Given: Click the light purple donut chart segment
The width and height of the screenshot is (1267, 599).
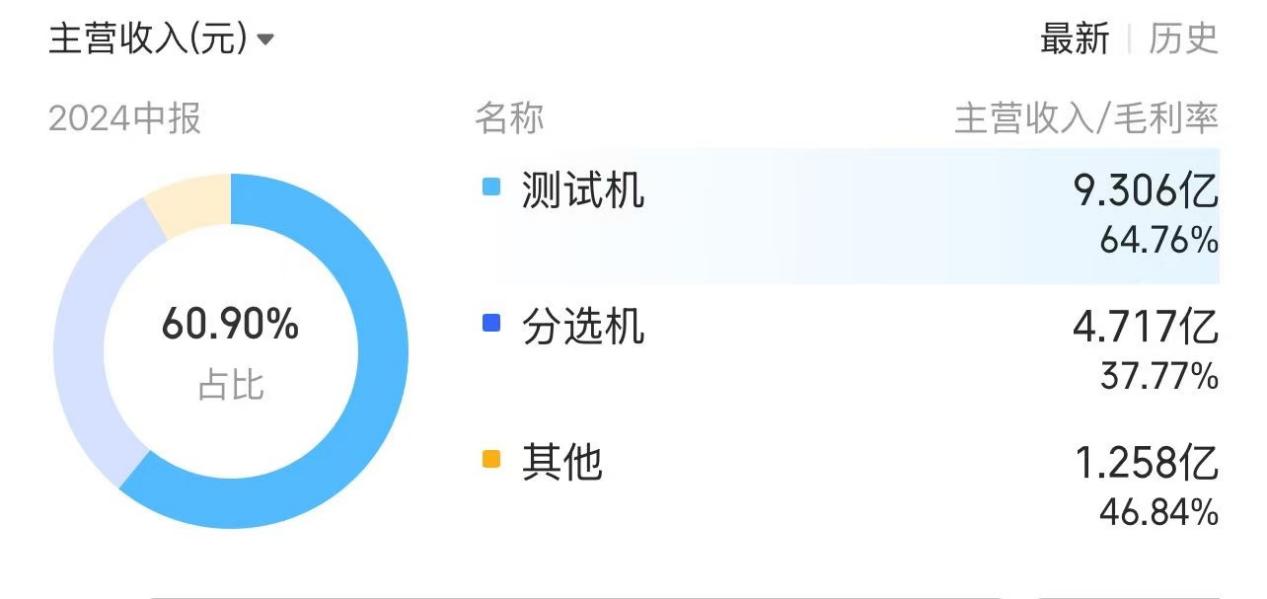Looking at the screenshot, I should tap(80, 340).
